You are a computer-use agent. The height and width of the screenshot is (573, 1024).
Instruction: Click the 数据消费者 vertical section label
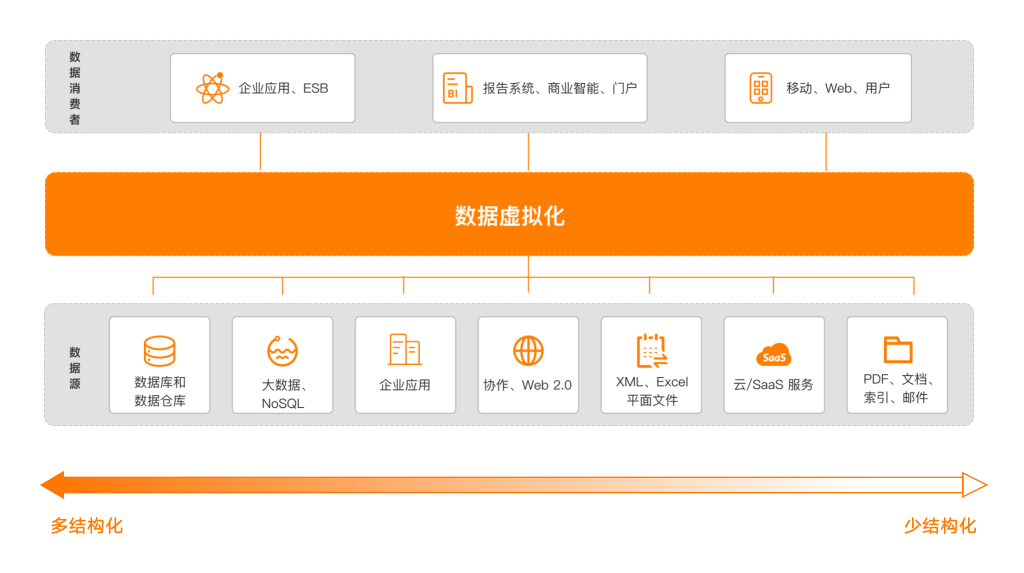pos(75,88)
